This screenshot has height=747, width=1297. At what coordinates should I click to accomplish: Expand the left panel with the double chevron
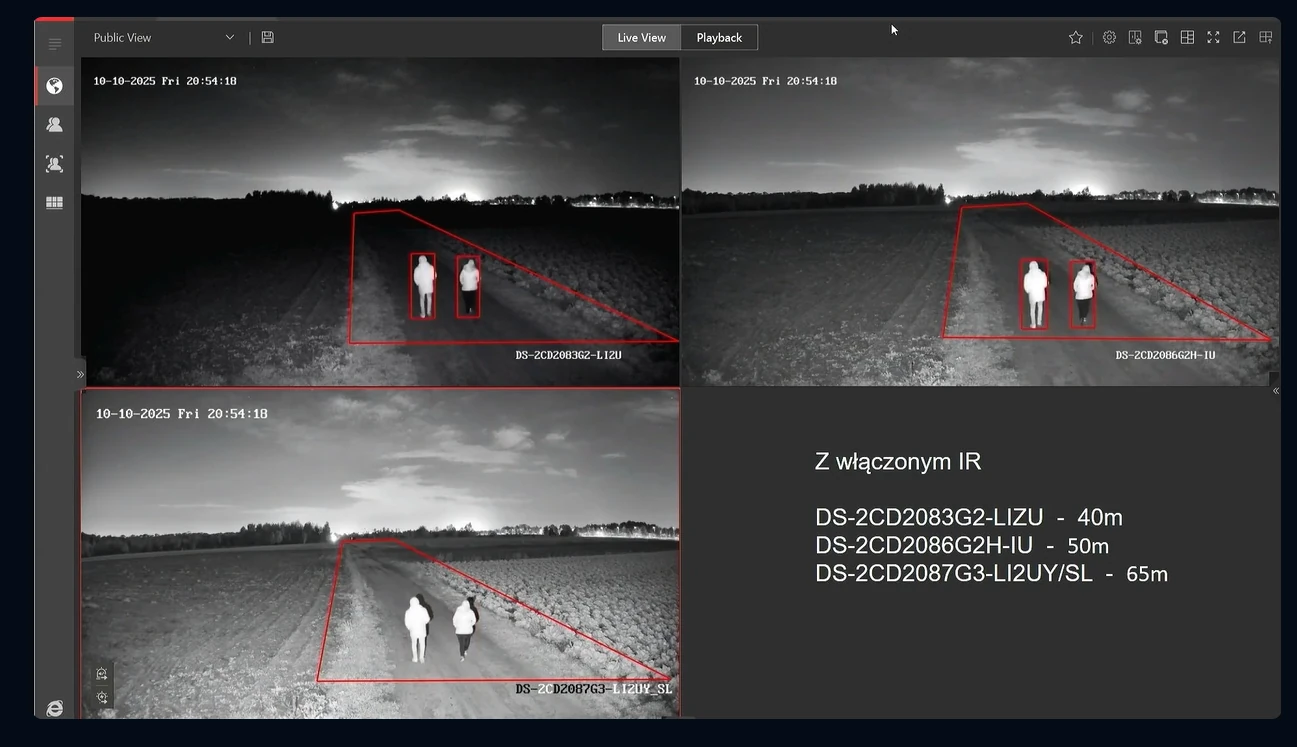(x=80, y=375)
